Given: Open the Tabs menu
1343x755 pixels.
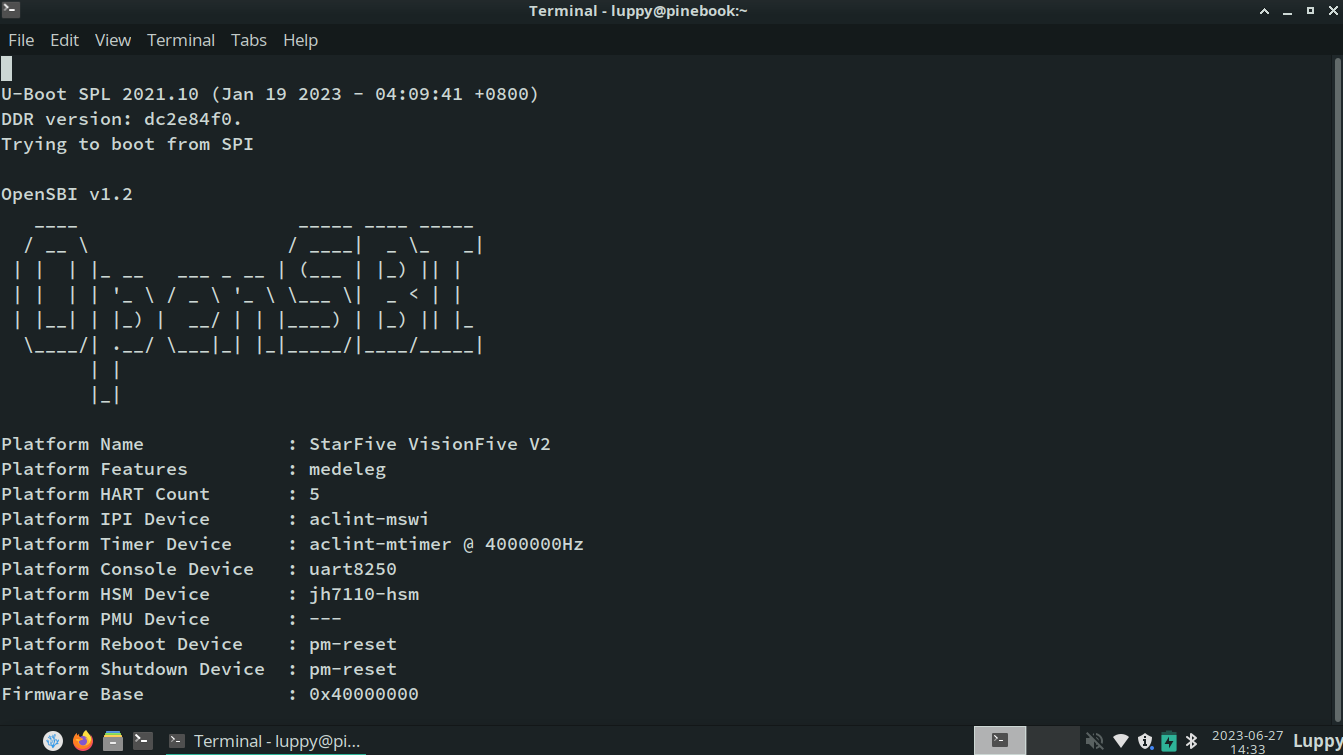Looking at the screenshot, I should pyautogui.click(x=249, y=40).
